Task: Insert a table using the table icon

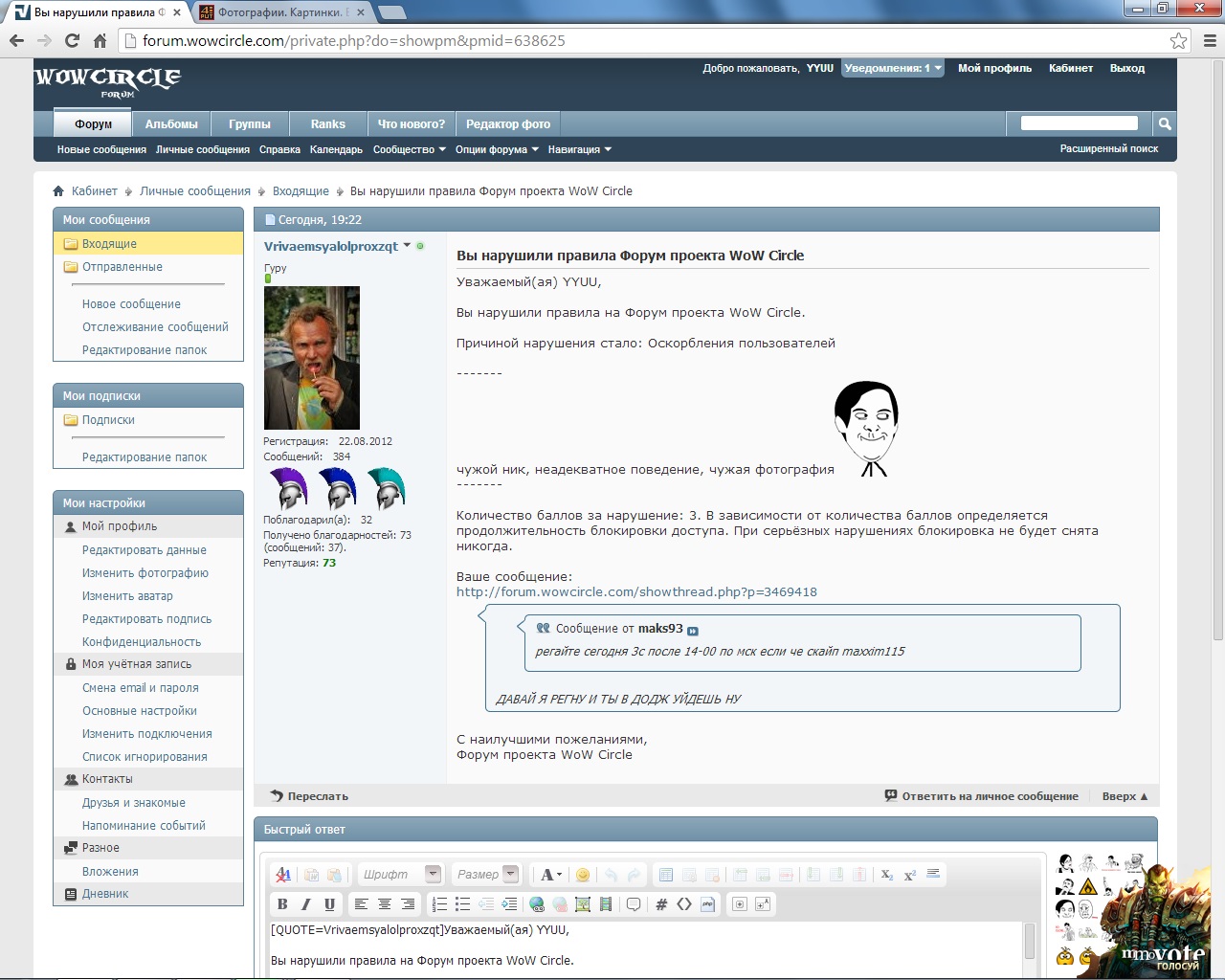Action: tap(666, 875)
